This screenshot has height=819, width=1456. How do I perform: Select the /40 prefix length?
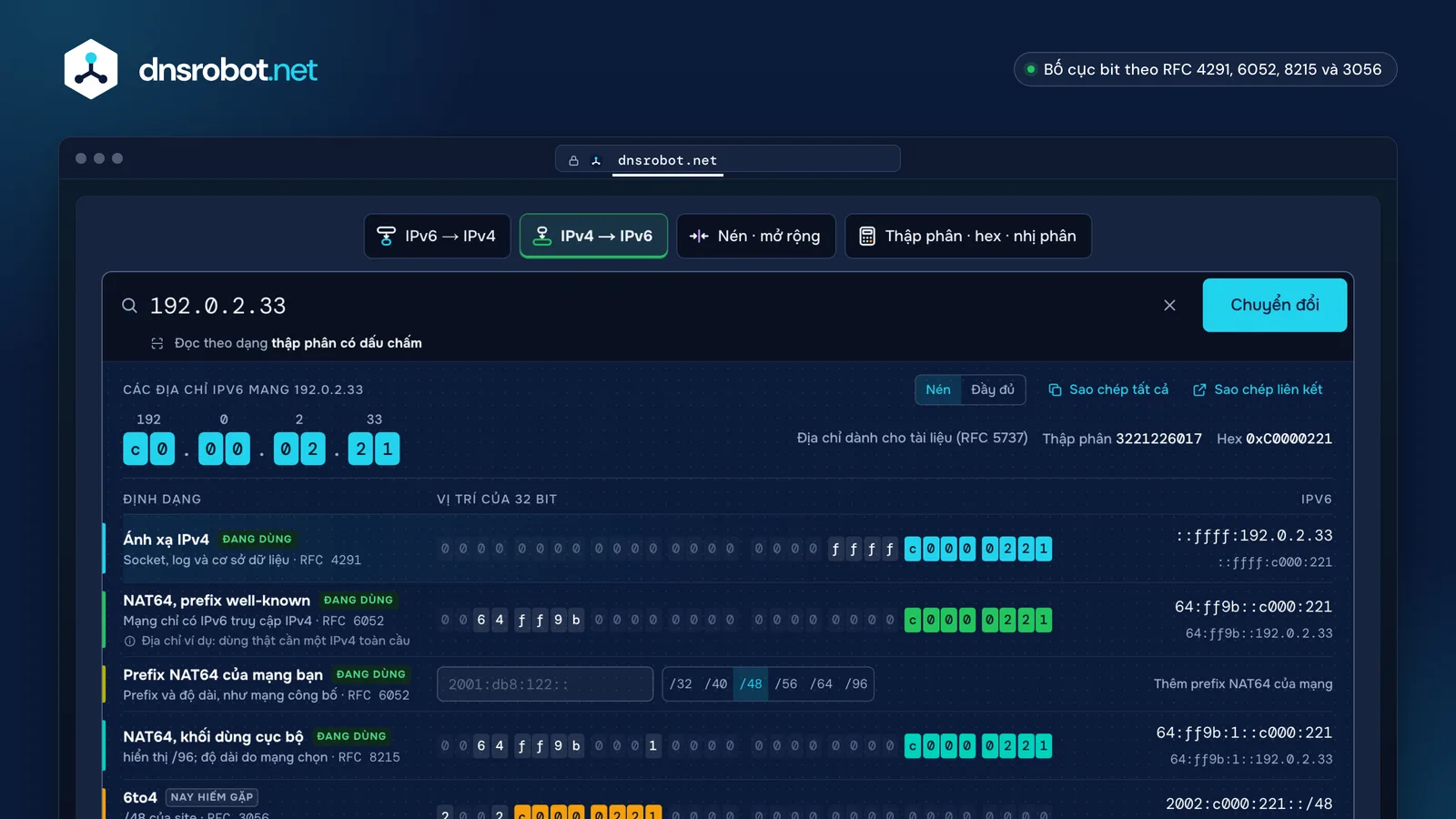716,684
